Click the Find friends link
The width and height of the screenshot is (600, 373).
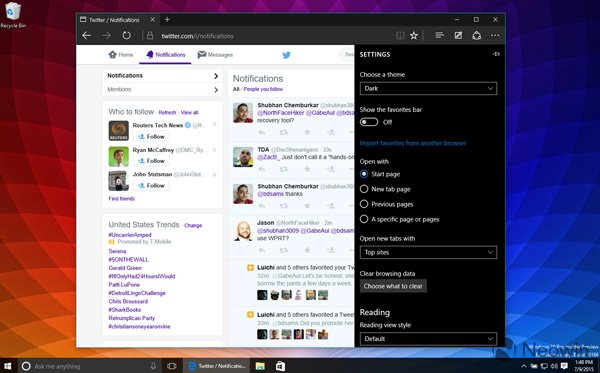(x=122, y=199)
